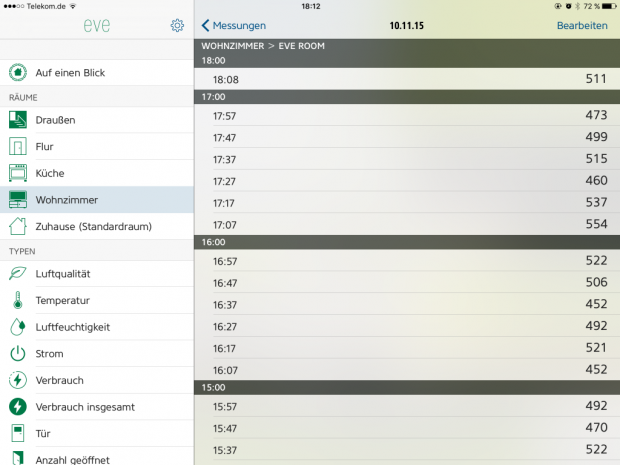Viewport: 620px width, 465px height.
Task: Open Verbrauch insgesamt type
Action: [97, 406]
